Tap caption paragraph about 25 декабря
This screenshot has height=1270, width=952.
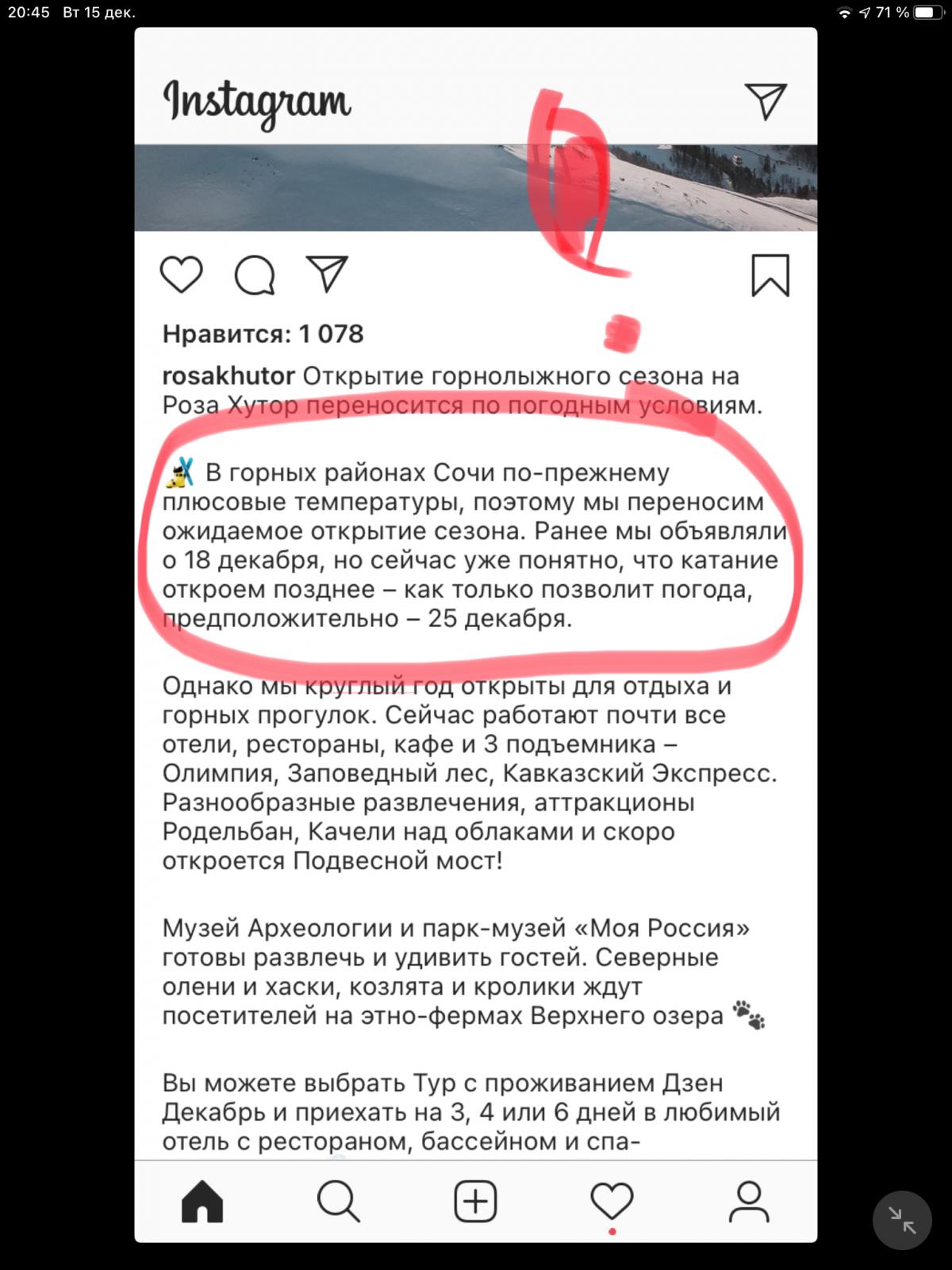(474, 545)
